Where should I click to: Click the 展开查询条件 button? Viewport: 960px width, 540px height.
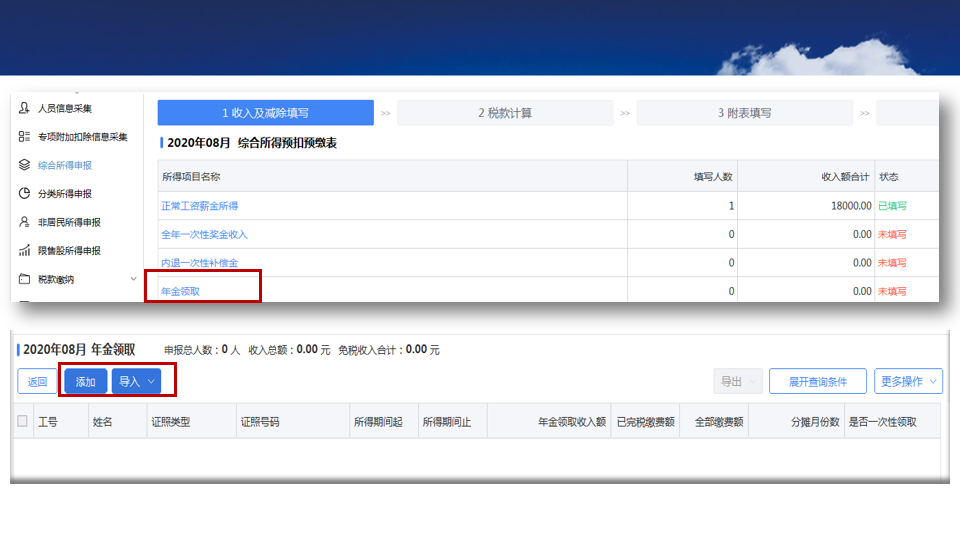click(x=818, y=381)
